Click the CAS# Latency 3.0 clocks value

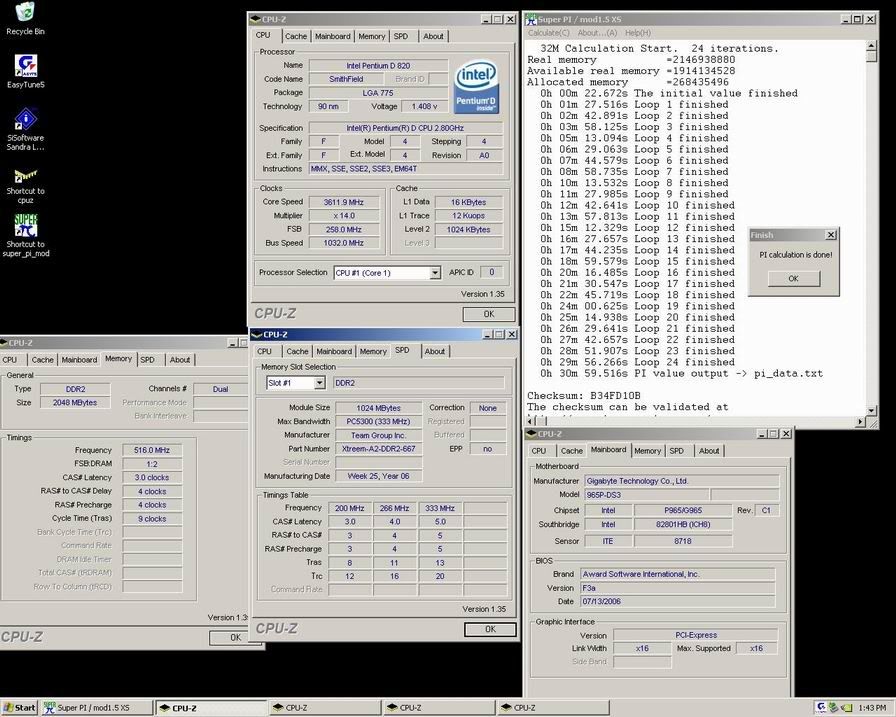click(x=152, y=478)
